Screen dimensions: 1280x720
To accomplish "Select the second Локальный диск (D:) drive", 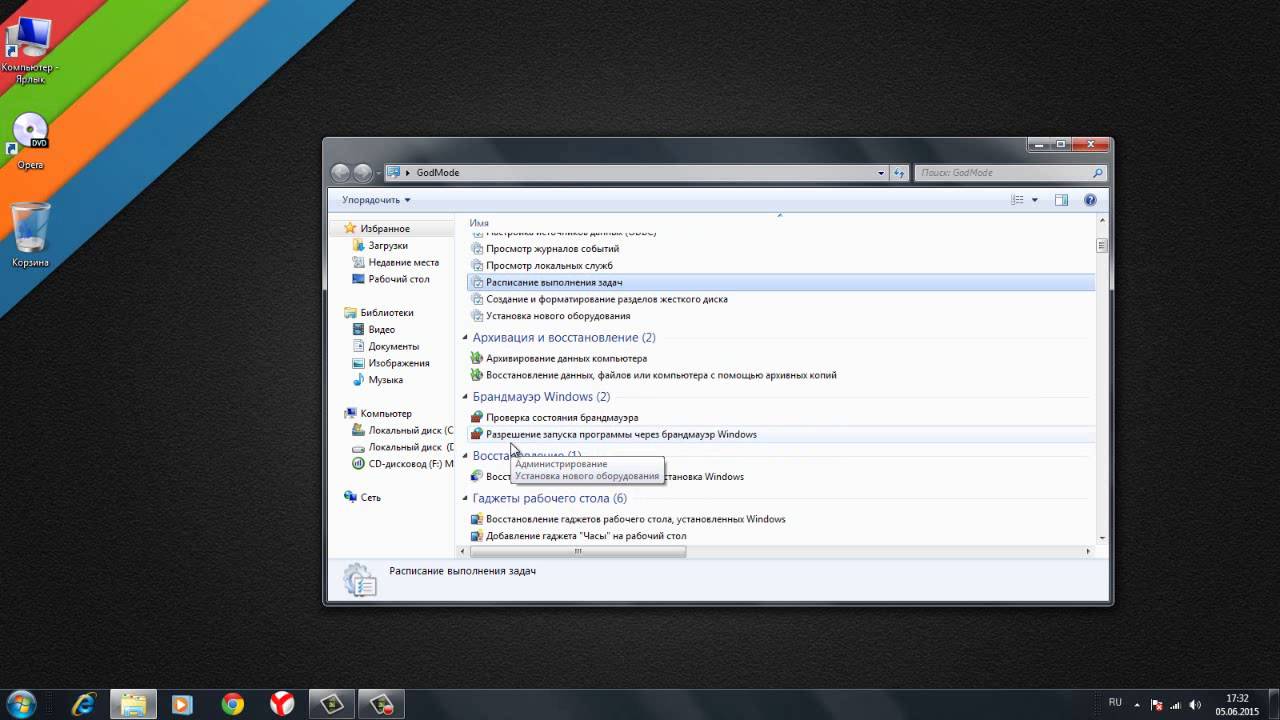I will click(403, 447).
